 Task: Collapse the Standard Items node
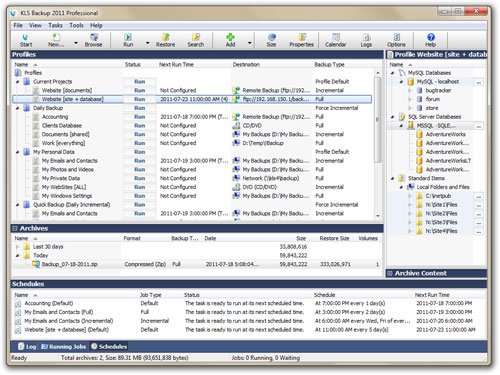pyautogui.click(x=393, y=178)
